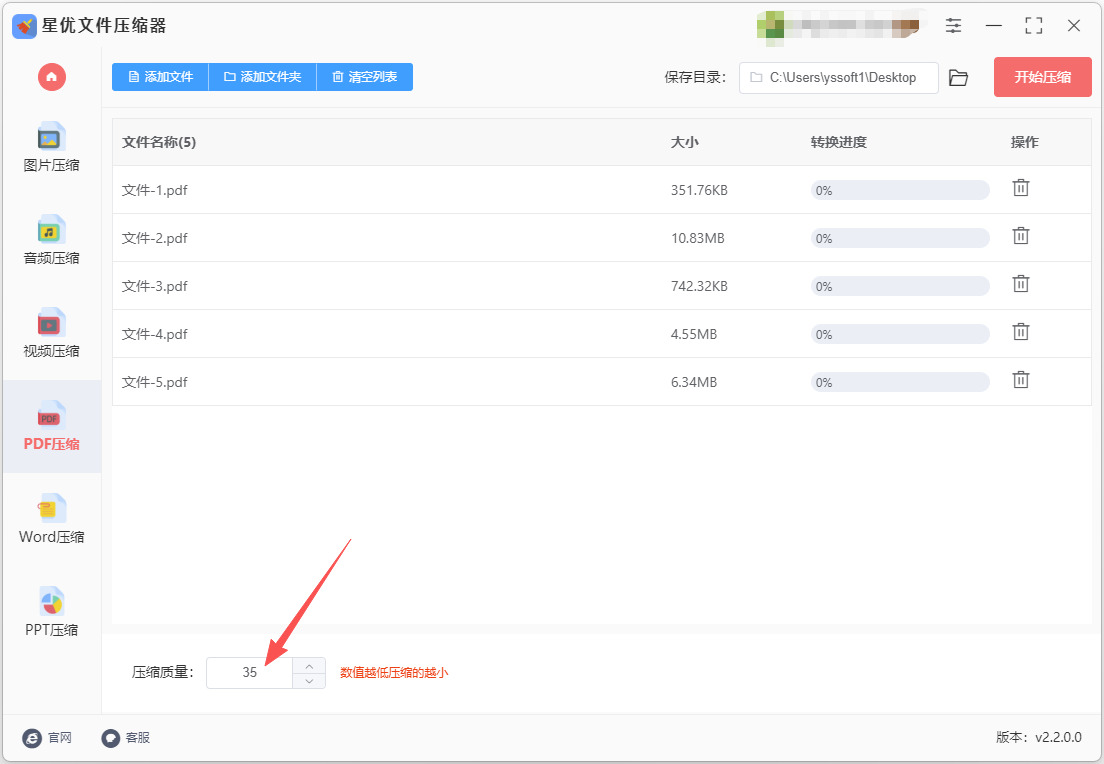Delete 文件-2.pdf using its trash icon
1104x764 pixels.
pos(1021,236)
